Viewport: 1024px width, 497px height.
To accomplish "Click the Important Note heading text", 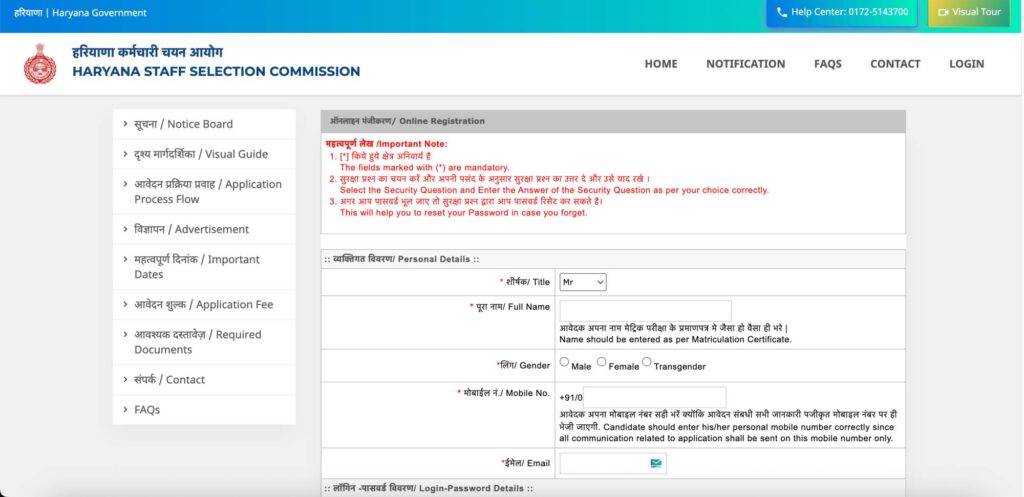I will (386, 144).
